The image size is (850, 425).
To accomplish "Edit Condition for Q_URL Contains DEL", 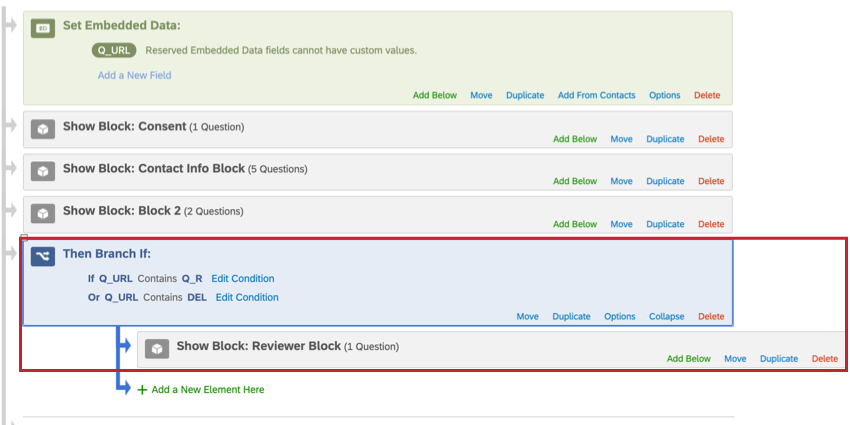I will pyautogui.click(x=247, y=297).
